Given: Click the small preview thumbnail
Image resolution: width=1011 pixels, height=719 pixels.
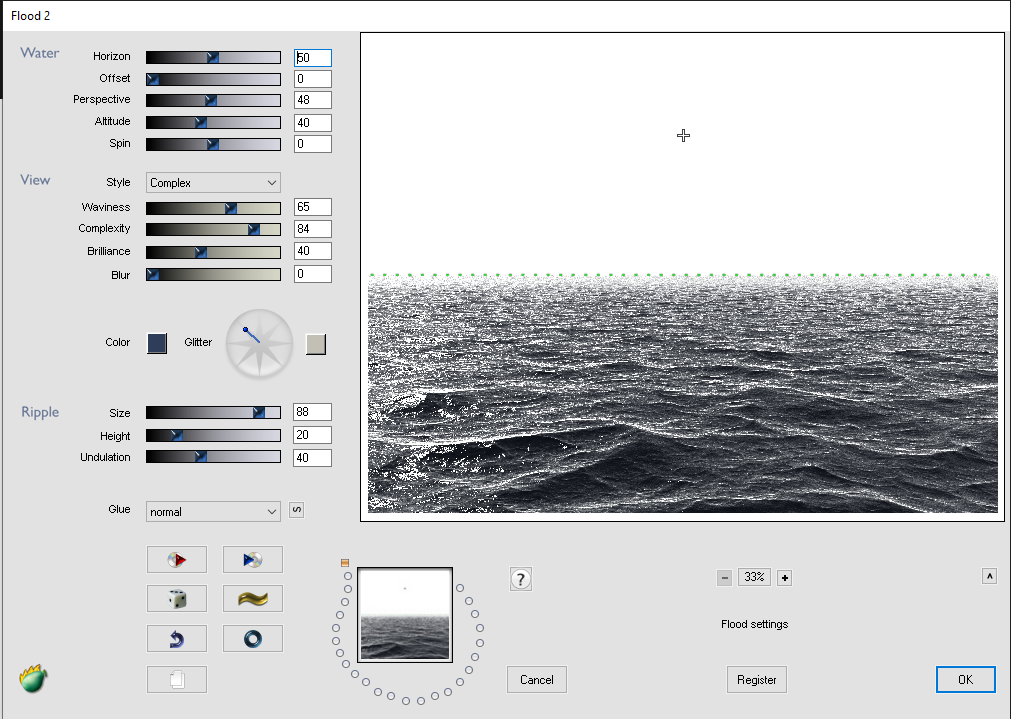Looking at the screenshot, I should [404, 614].
